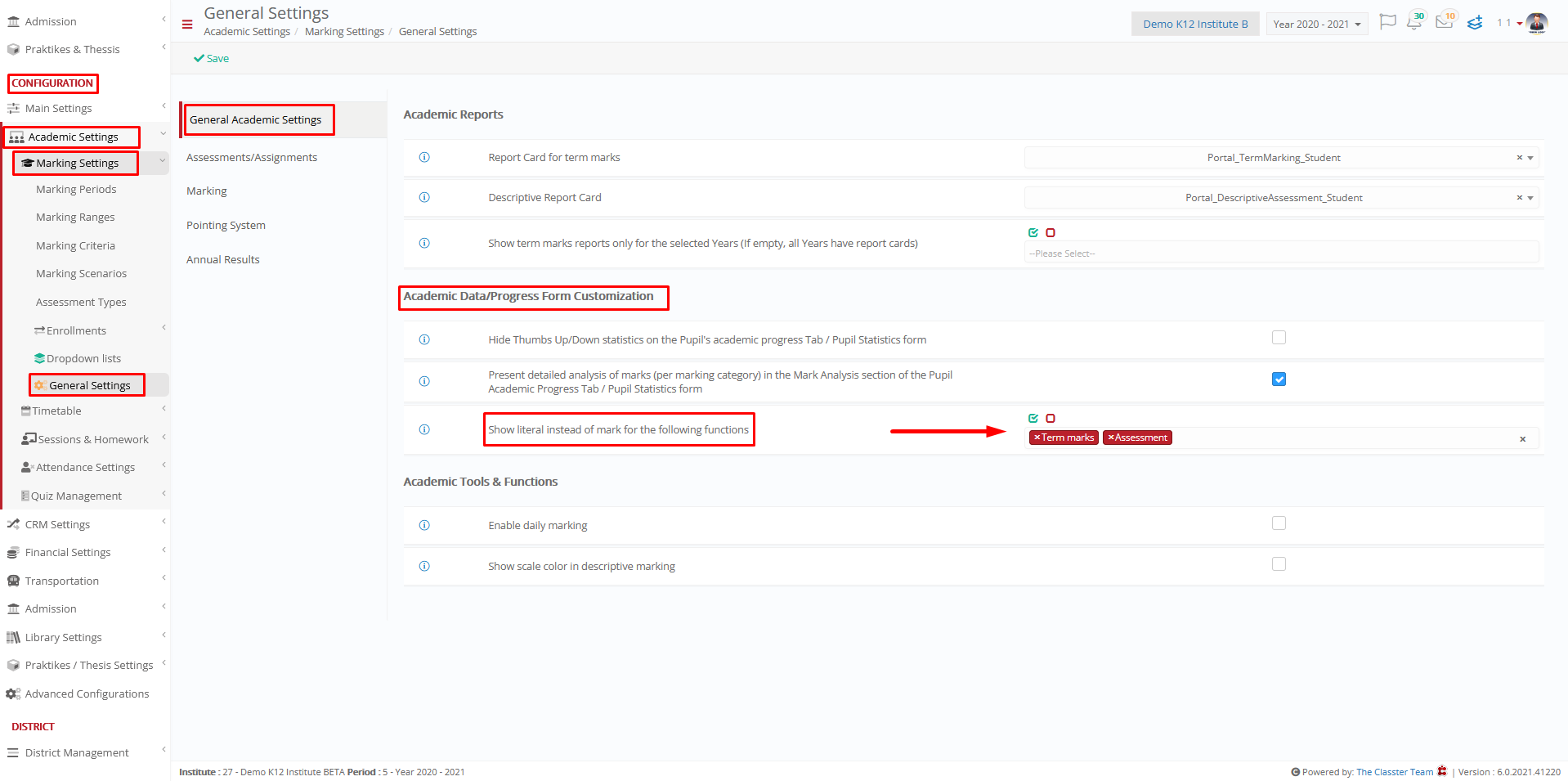The width and height of the screenshot is (1568, 781).
Task: Save the general settings
Action: 211,58
